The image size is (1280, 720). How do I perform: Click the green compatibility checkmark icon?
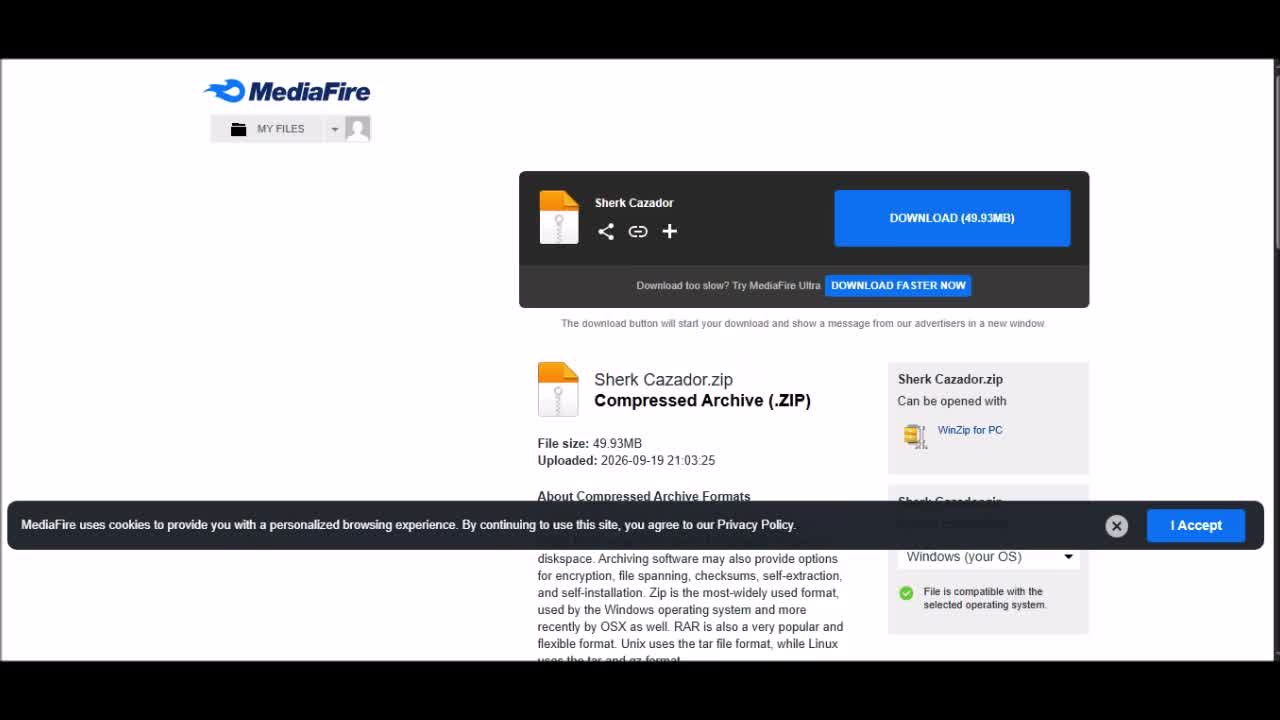[906, 593]
